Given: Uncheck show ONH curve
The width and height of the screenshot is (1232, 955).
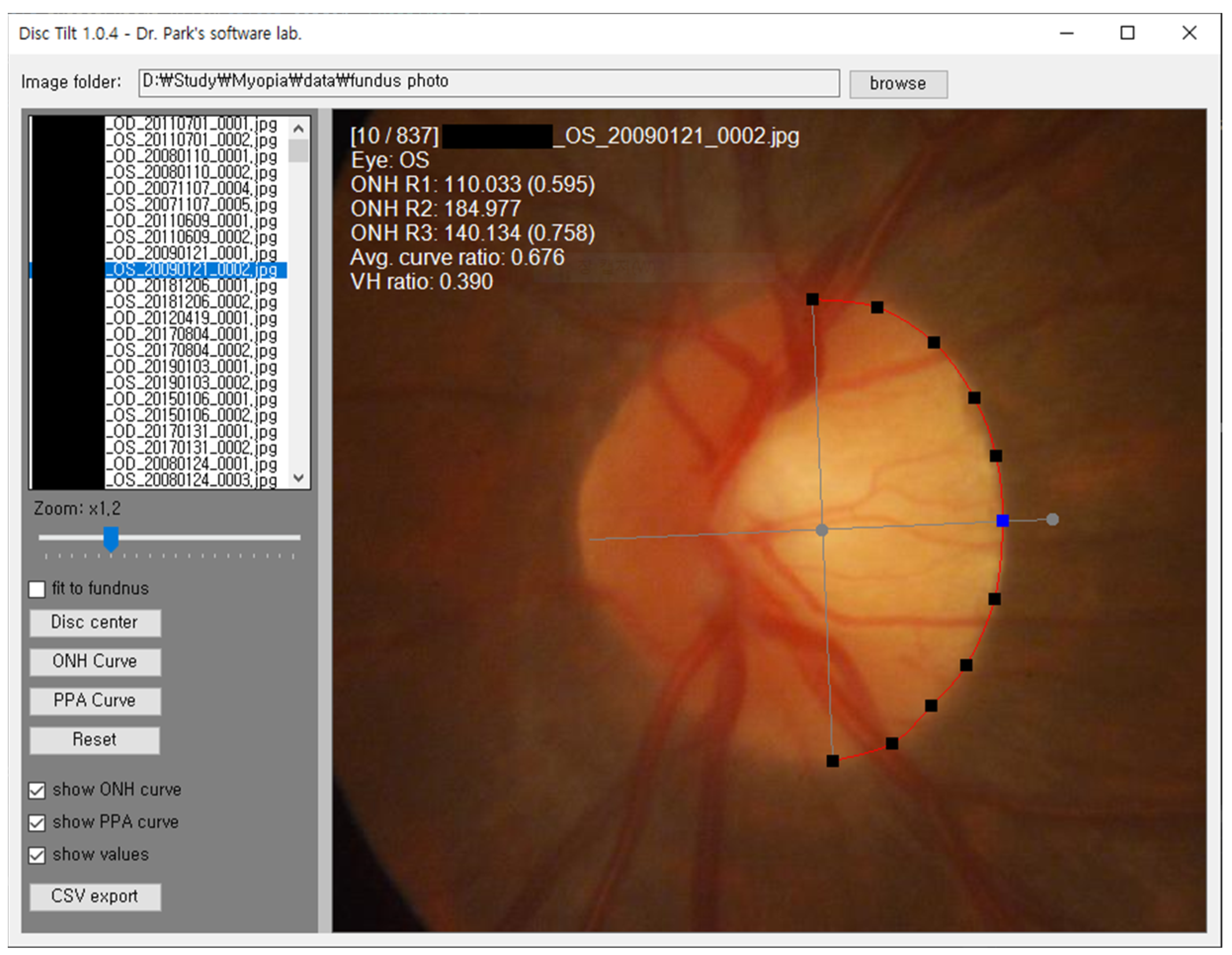Looking at the screenshot, I should pyautogui.click(x=37, y=790).
